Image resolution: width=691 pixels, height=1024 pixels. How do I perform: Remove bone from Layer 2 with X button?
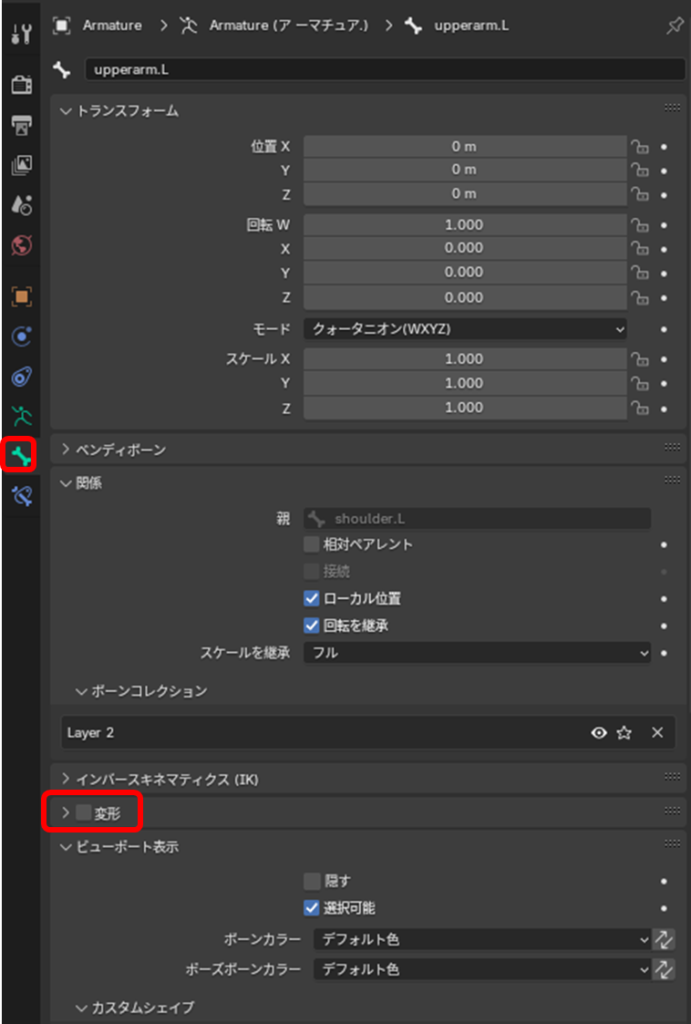[657, 733]
